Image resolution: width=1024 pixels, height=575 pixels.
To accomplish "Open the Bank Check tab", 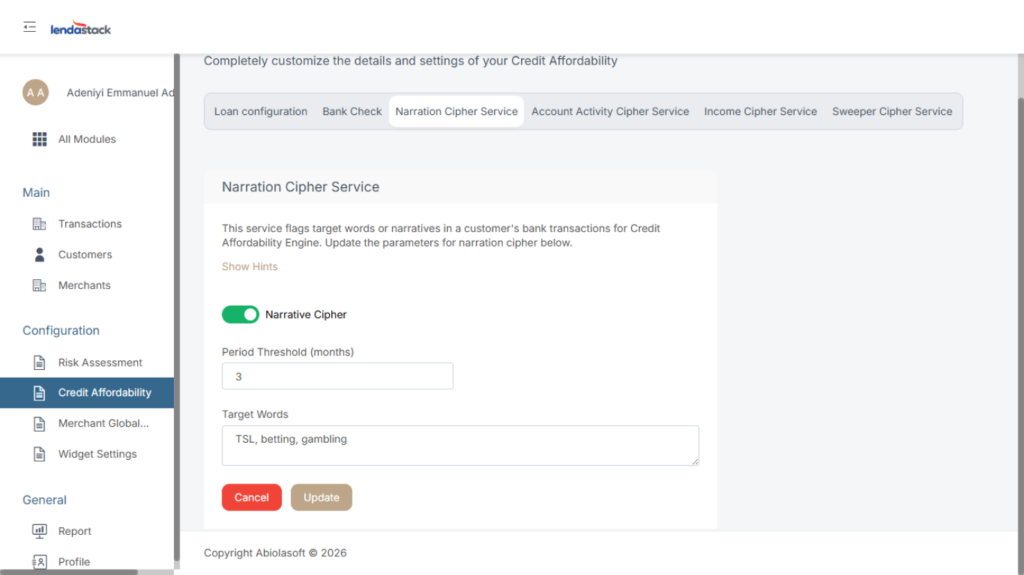I will (x=352, y=112).
